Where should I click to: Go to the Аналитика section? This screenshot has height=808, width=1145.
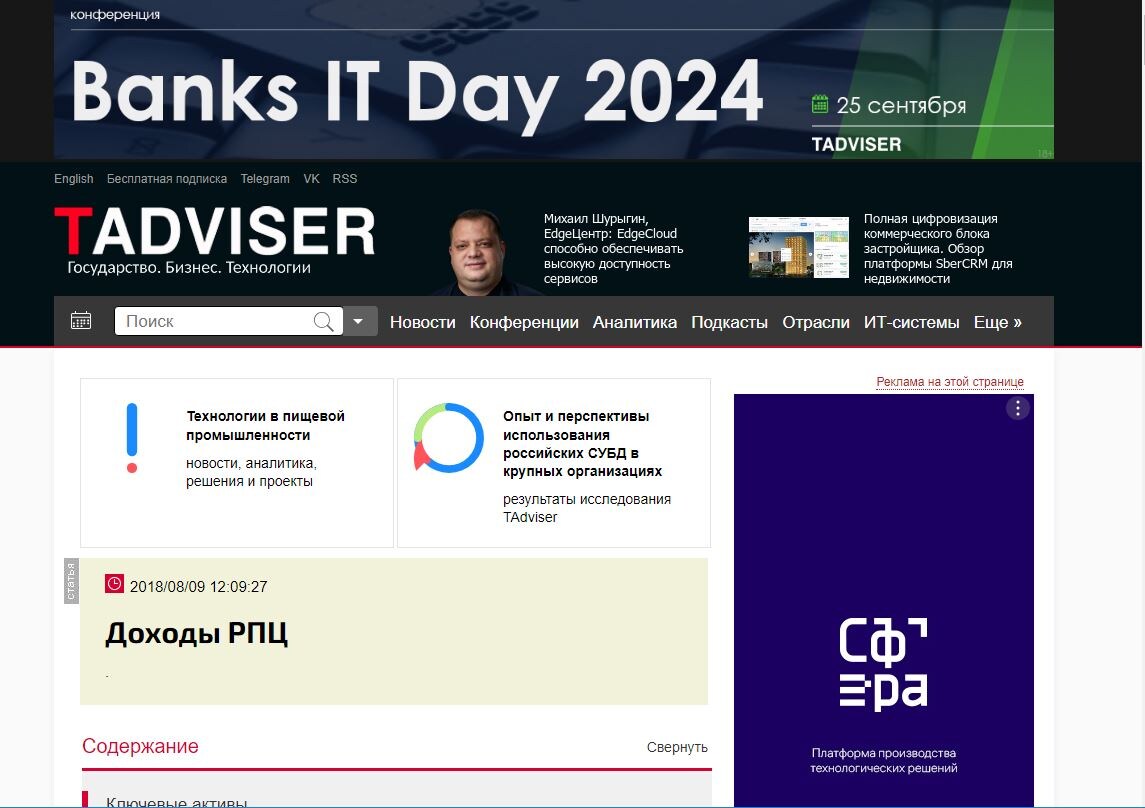pos(635,322)
